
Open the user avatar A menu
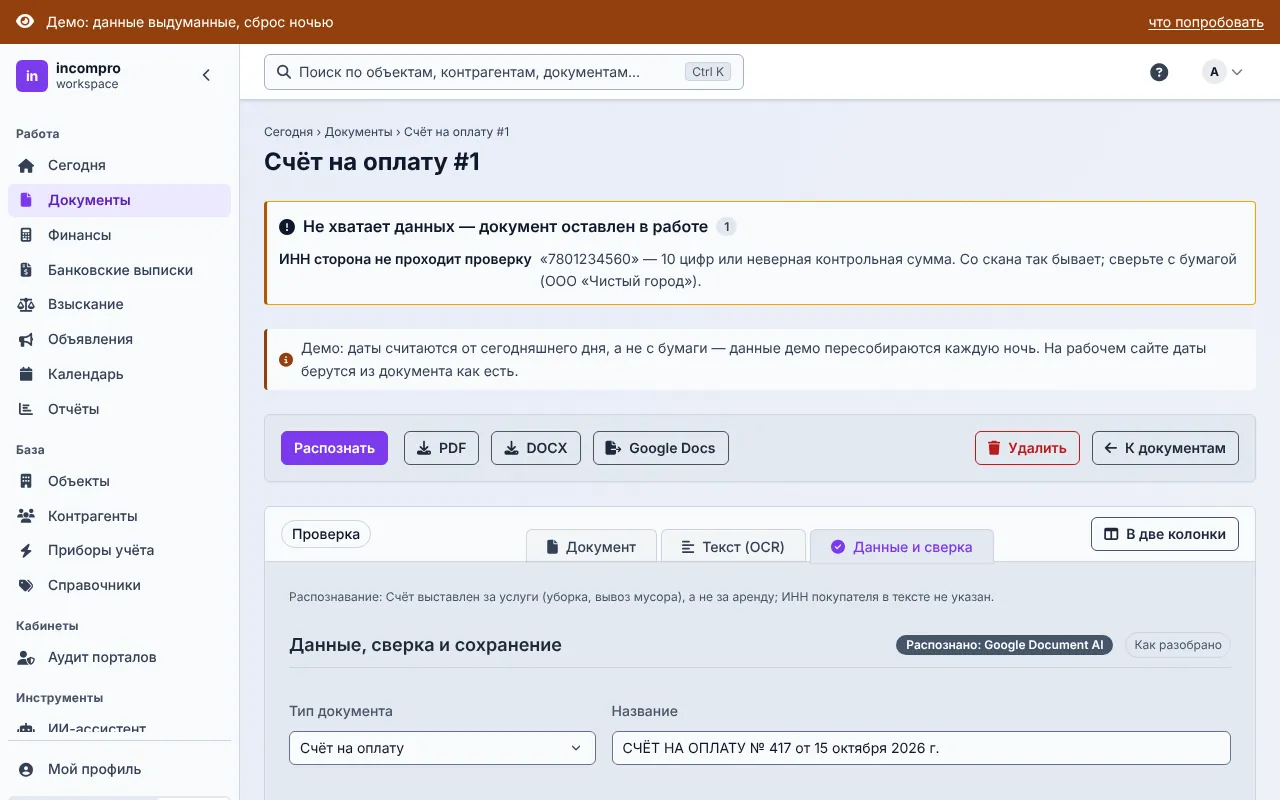coord(1222,72)
